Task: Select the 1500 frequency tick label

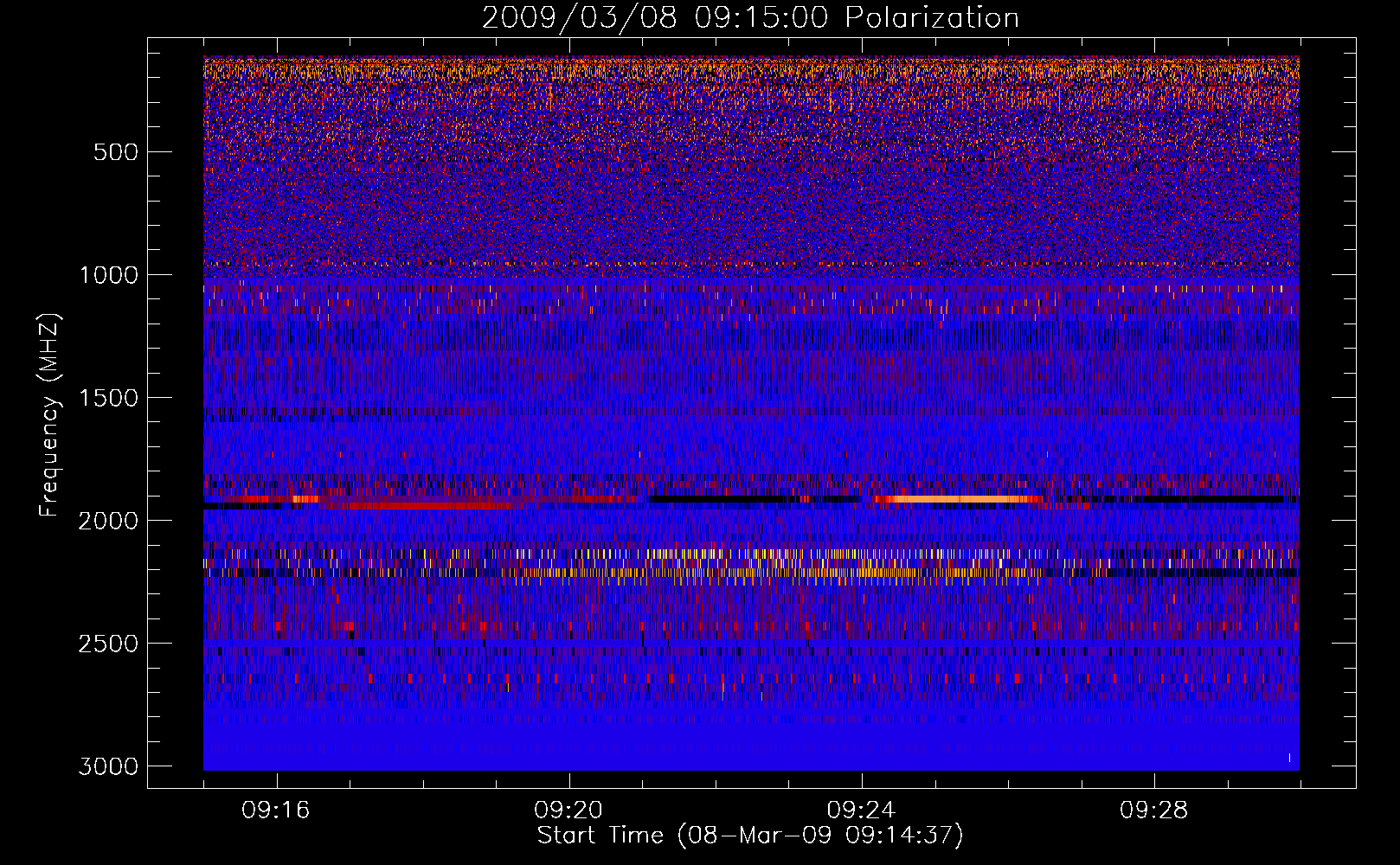Action: (x=108, y=398)
